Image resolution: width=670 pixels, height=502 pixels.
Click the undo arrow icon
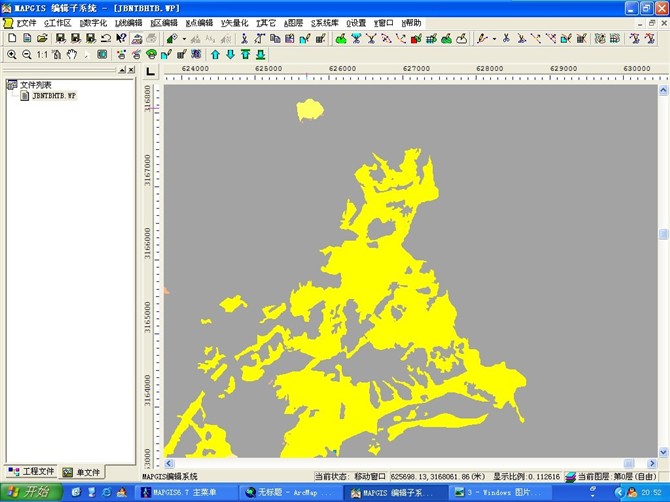pos(105,38)
